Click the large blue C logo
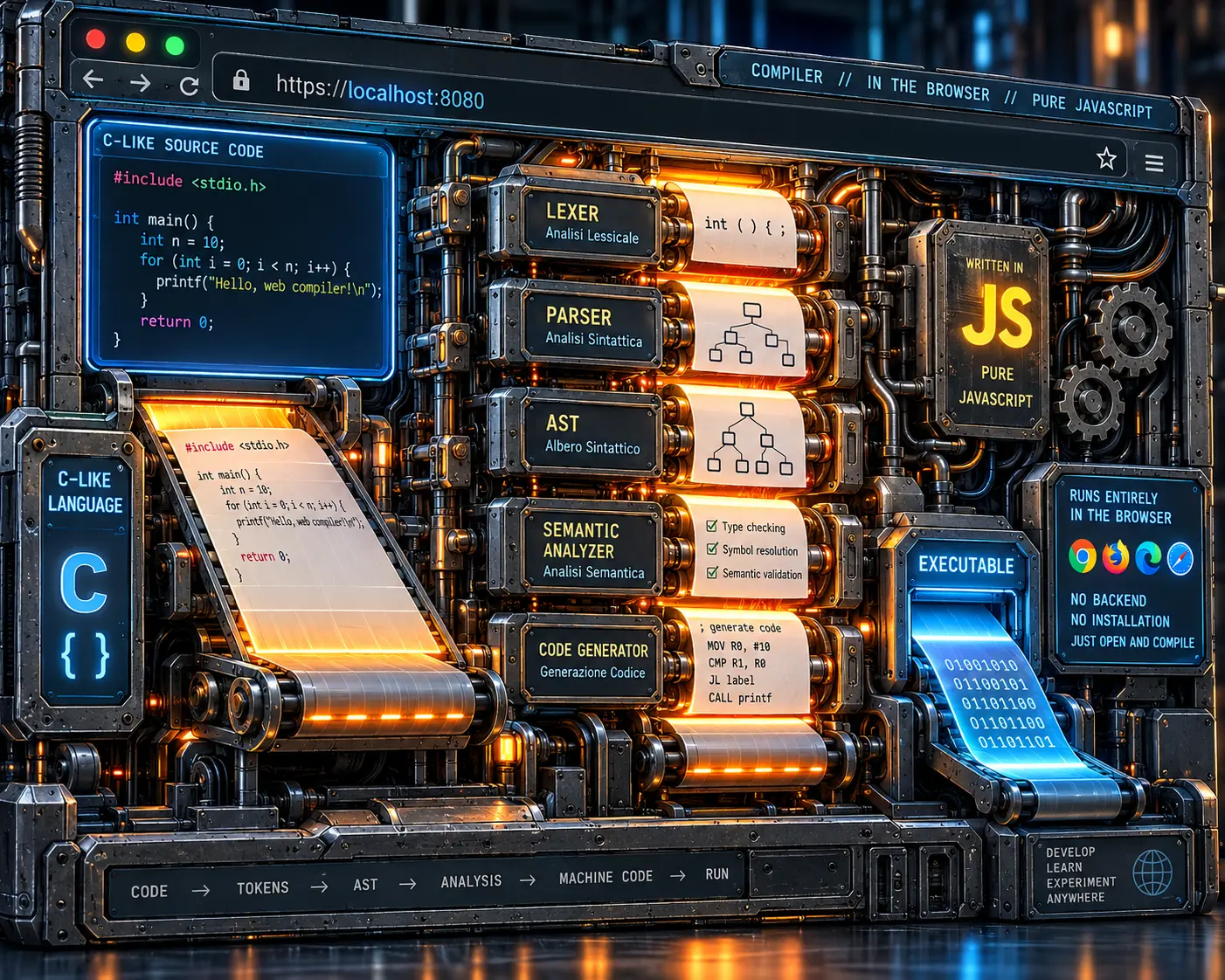Screen dimensions: 1225x980 (84, 583)
